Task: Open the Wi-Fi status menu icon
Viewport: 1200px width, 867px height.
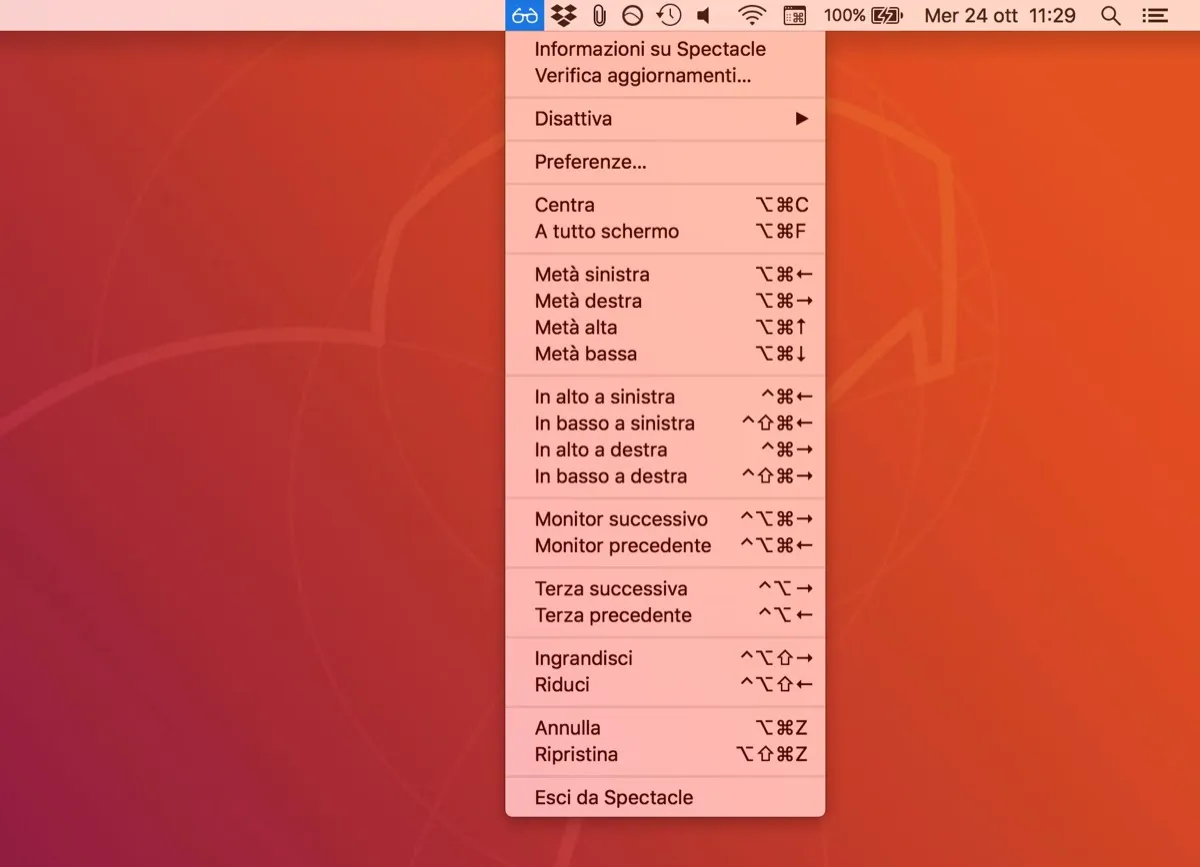Action: pyautogui.click(x=751, y=15)
